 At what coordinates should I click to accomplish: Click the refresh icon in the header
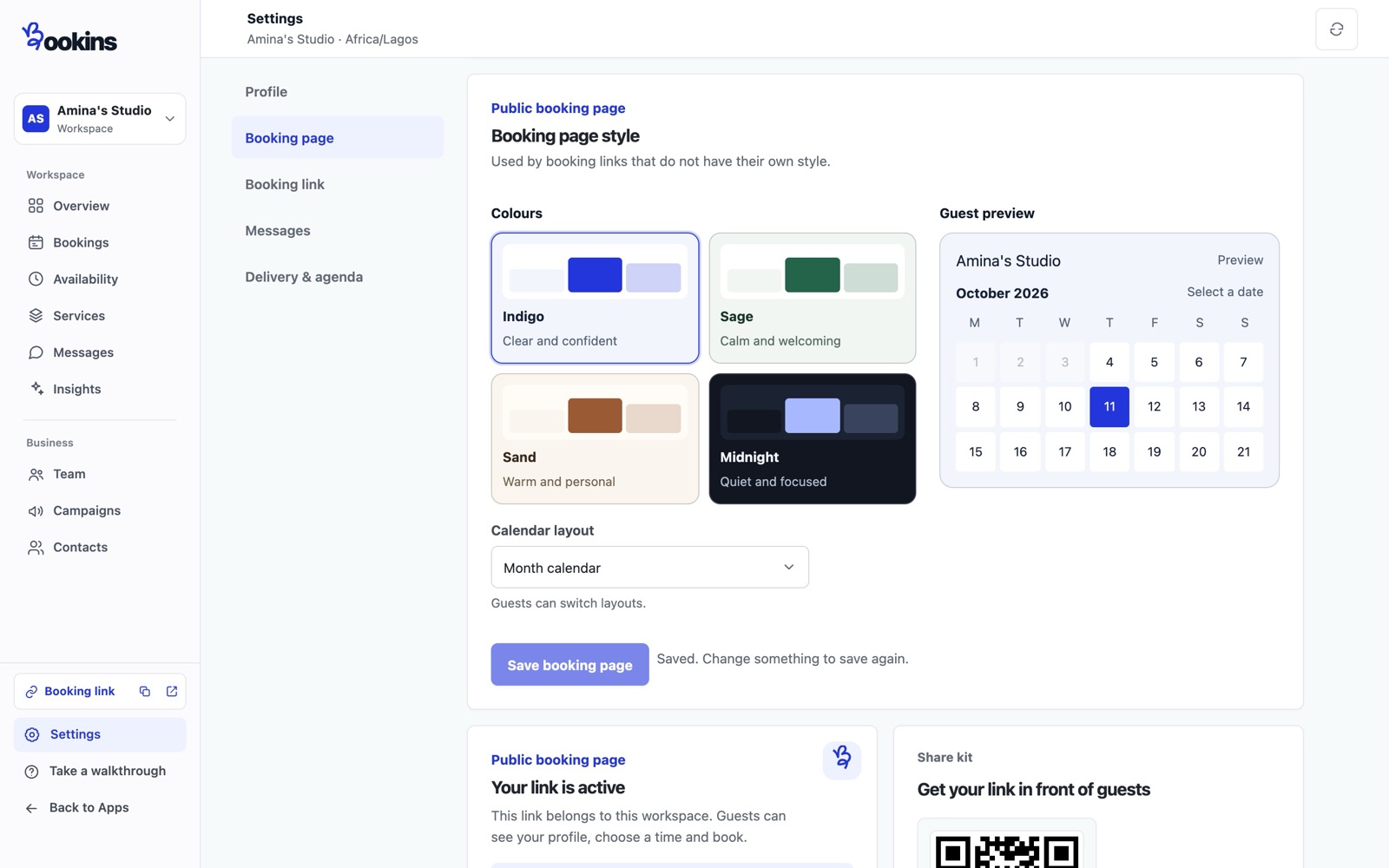[x=1336, y=30]
